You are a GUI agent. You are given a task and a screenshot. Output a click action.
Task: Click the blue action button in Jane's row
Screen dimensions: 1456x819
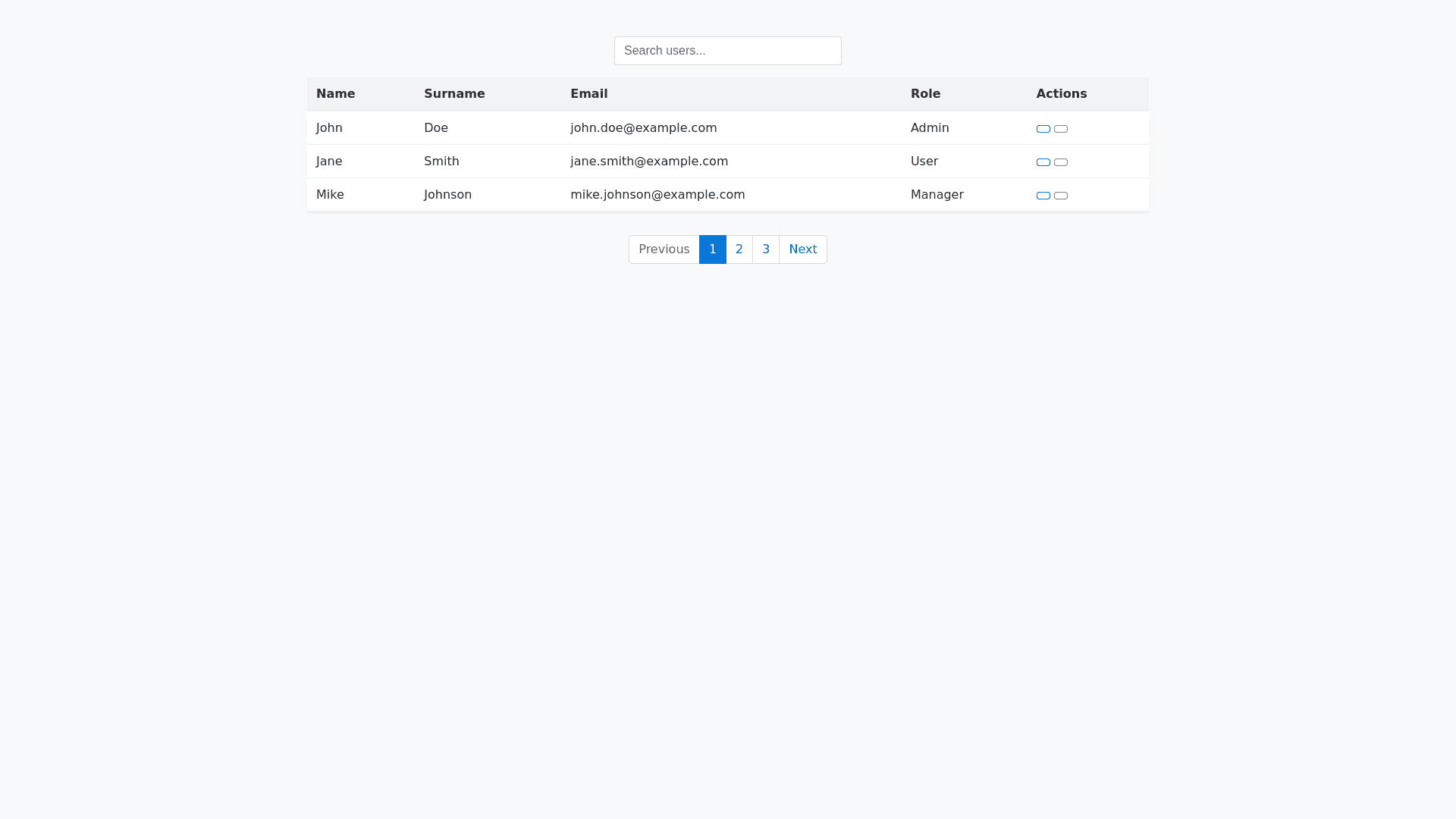click(1043, 162)
